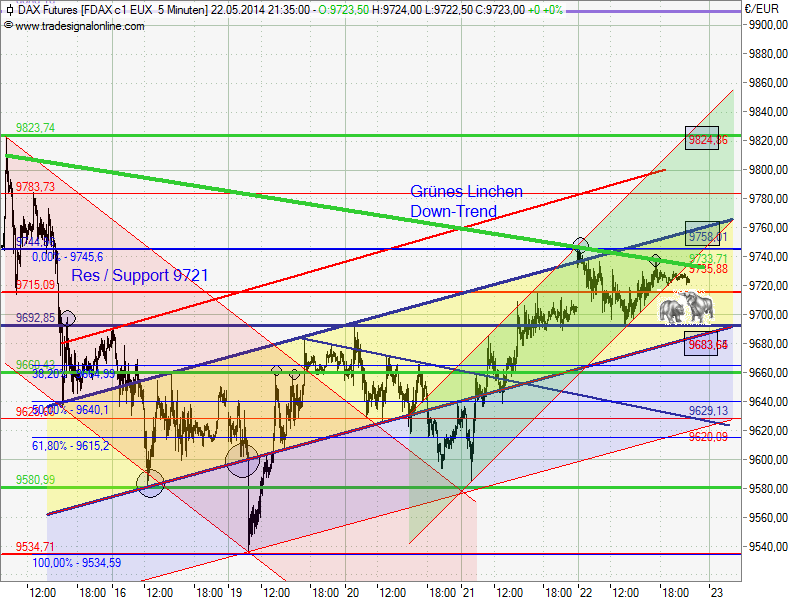Click date label 19 on time axis
The height and width of the screenshot is (600, 800).
point(236,592)
